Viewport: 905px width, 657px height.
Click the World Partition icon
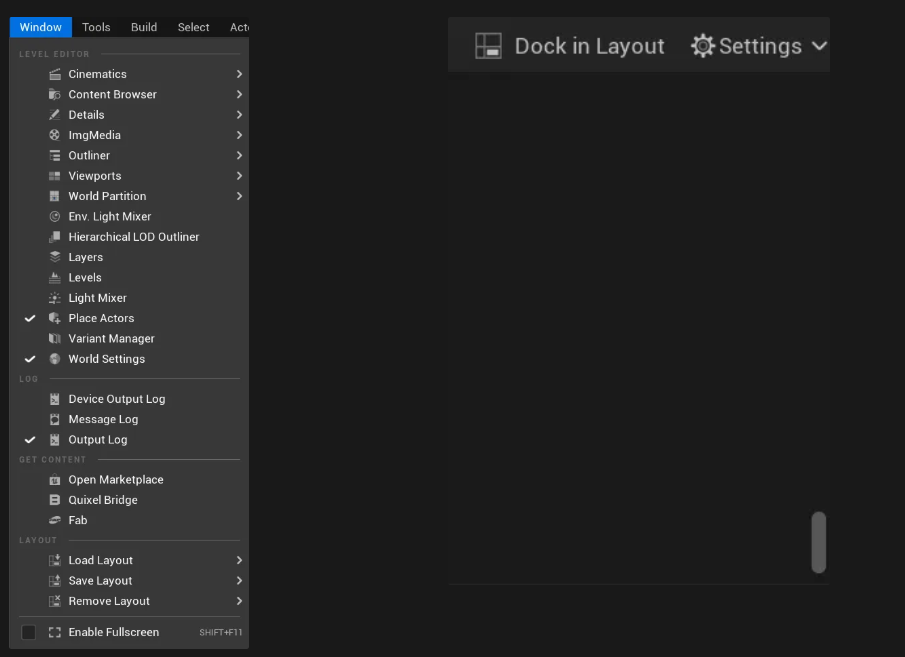click(55, 196)
